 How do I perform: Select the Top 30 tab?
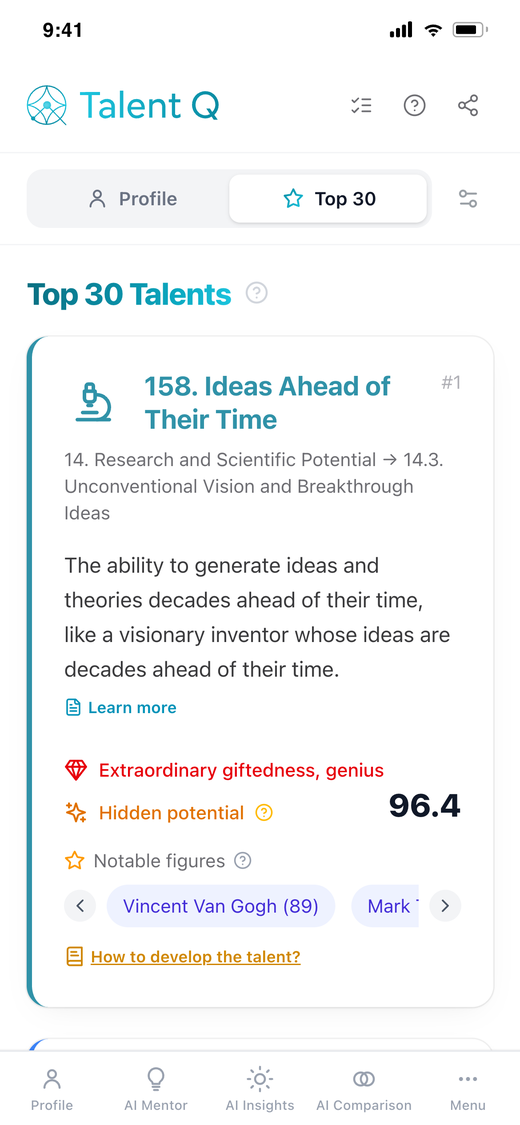click(328, 199)
